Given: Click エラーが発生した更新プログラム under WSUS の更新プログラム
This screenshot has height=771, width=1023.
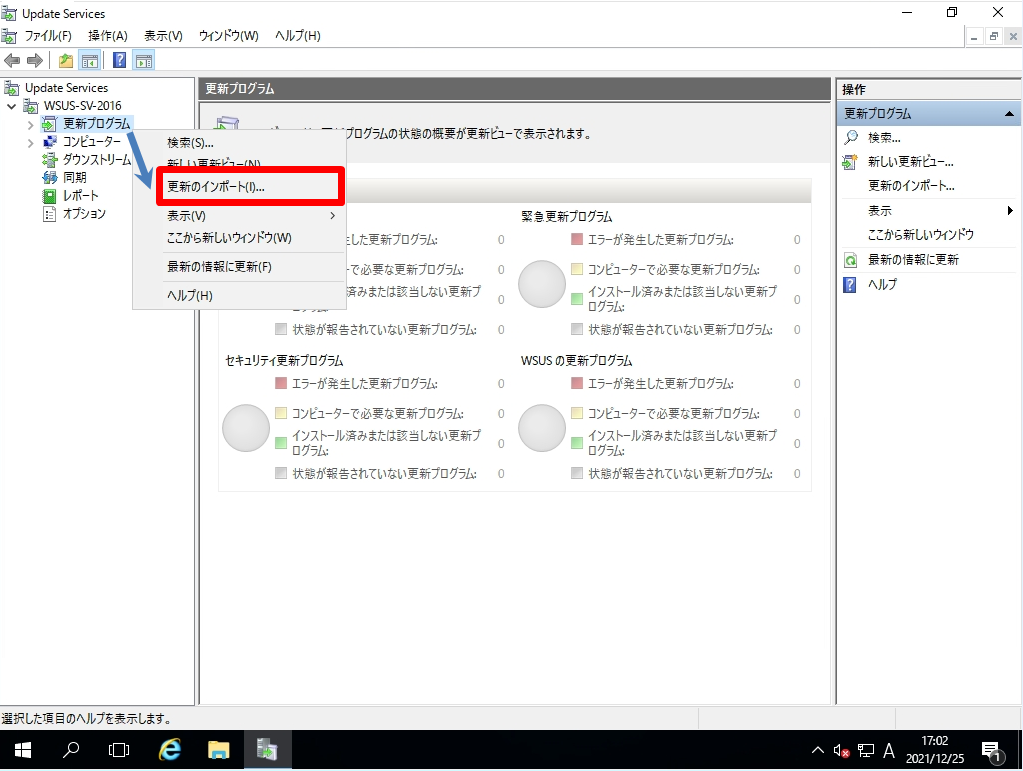Looking at the screenshot, I should [x=660, y=384].
